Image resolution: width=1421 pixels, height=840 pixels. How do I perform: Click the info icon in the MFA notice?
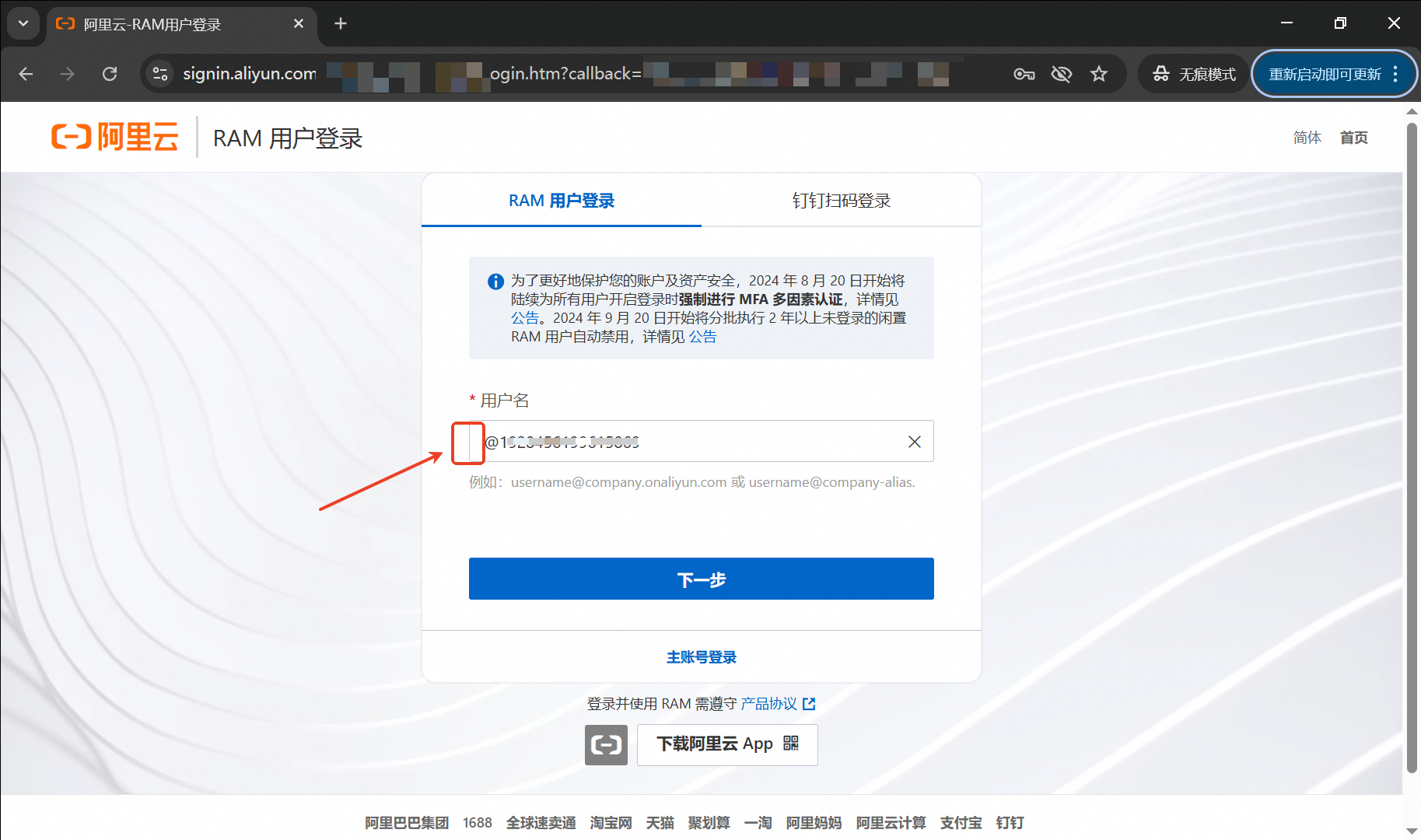tap(495, 282)
